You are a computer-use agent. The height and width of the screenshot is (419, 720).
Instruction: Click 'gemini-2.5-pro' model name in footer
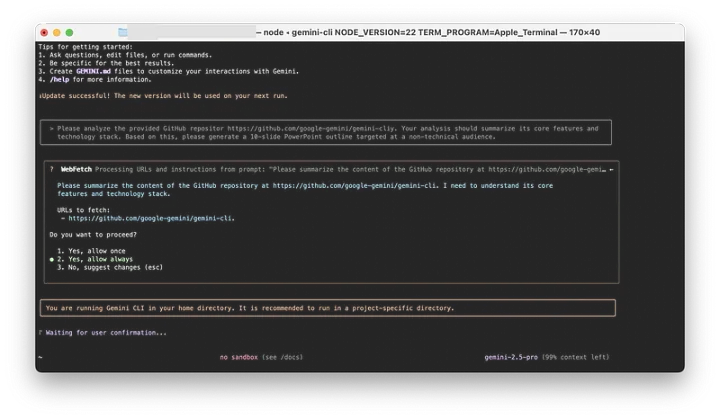pos(511,357)
